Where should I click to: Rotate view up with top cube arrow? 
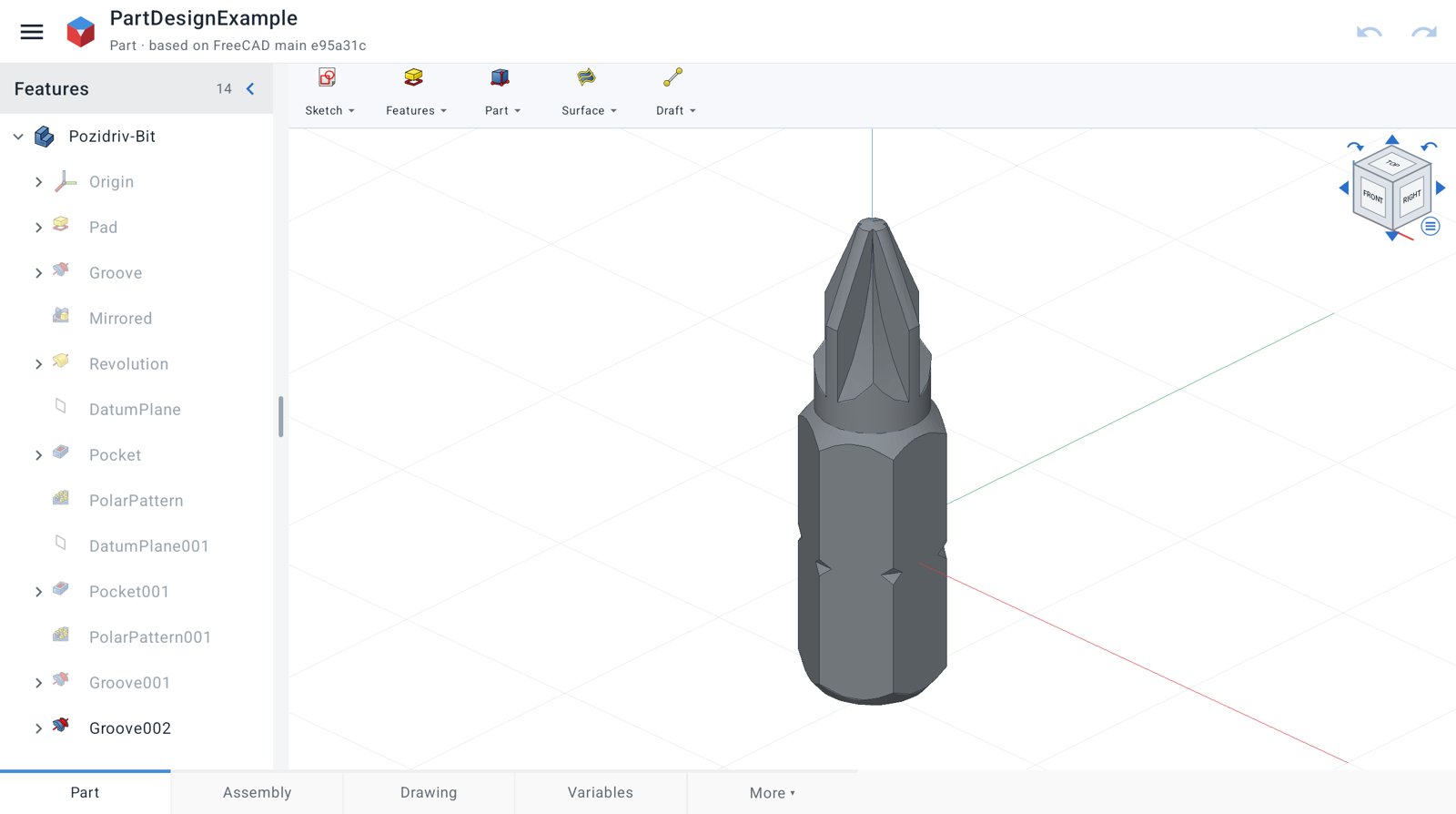pos(1392,139)
